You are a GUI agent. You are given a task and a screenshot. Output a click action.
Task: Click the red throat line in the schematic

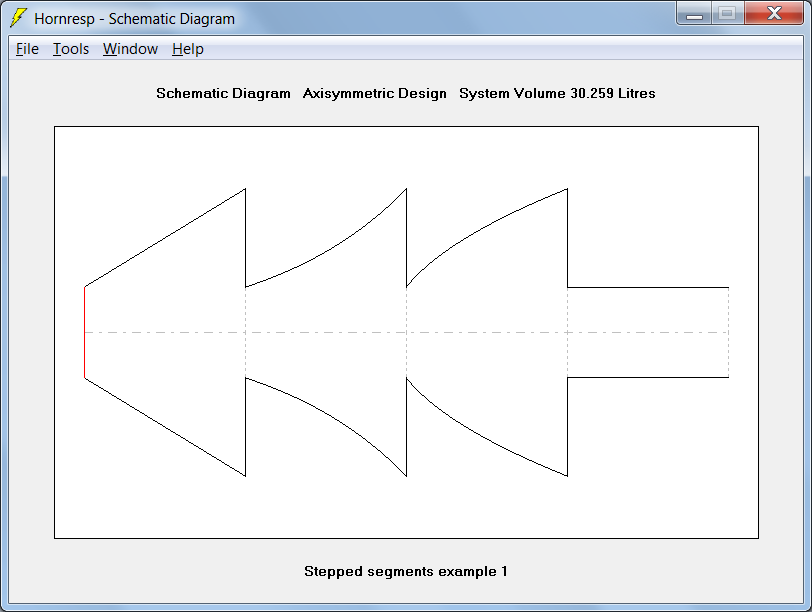click(84, 332)
